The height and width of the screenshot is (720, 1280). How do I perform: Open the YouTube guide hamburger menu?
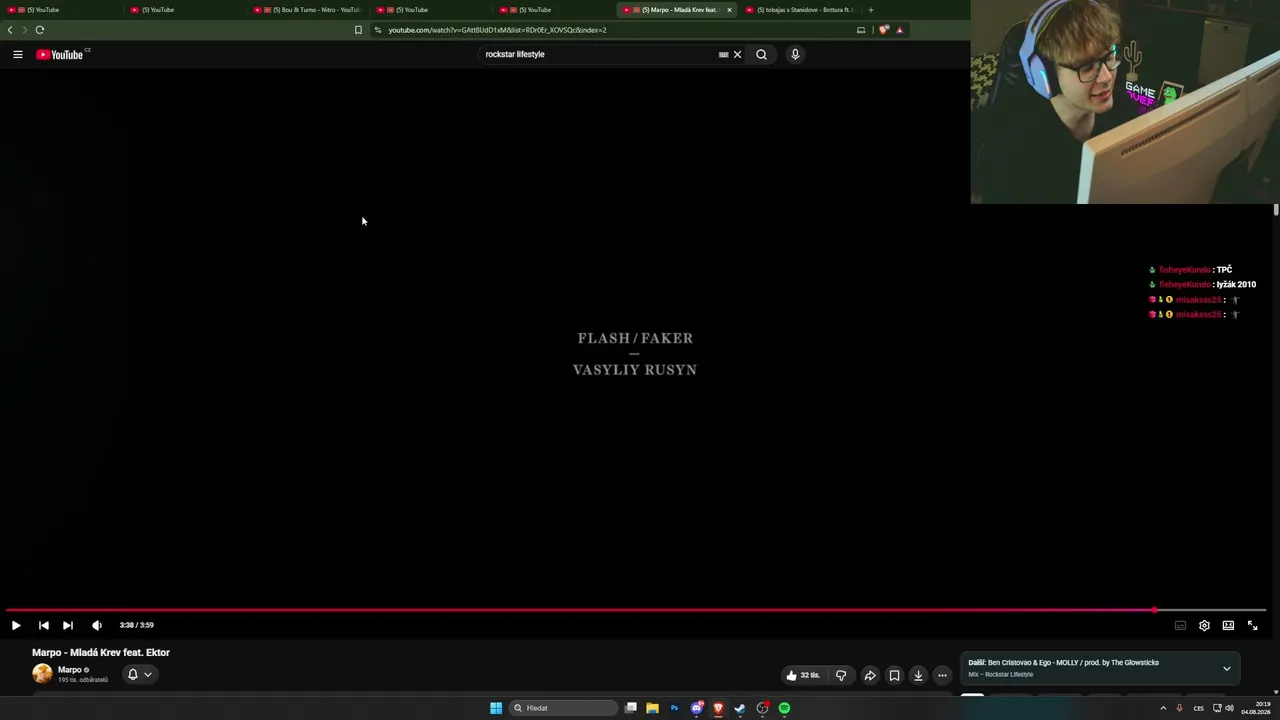(x=18, y=54)
